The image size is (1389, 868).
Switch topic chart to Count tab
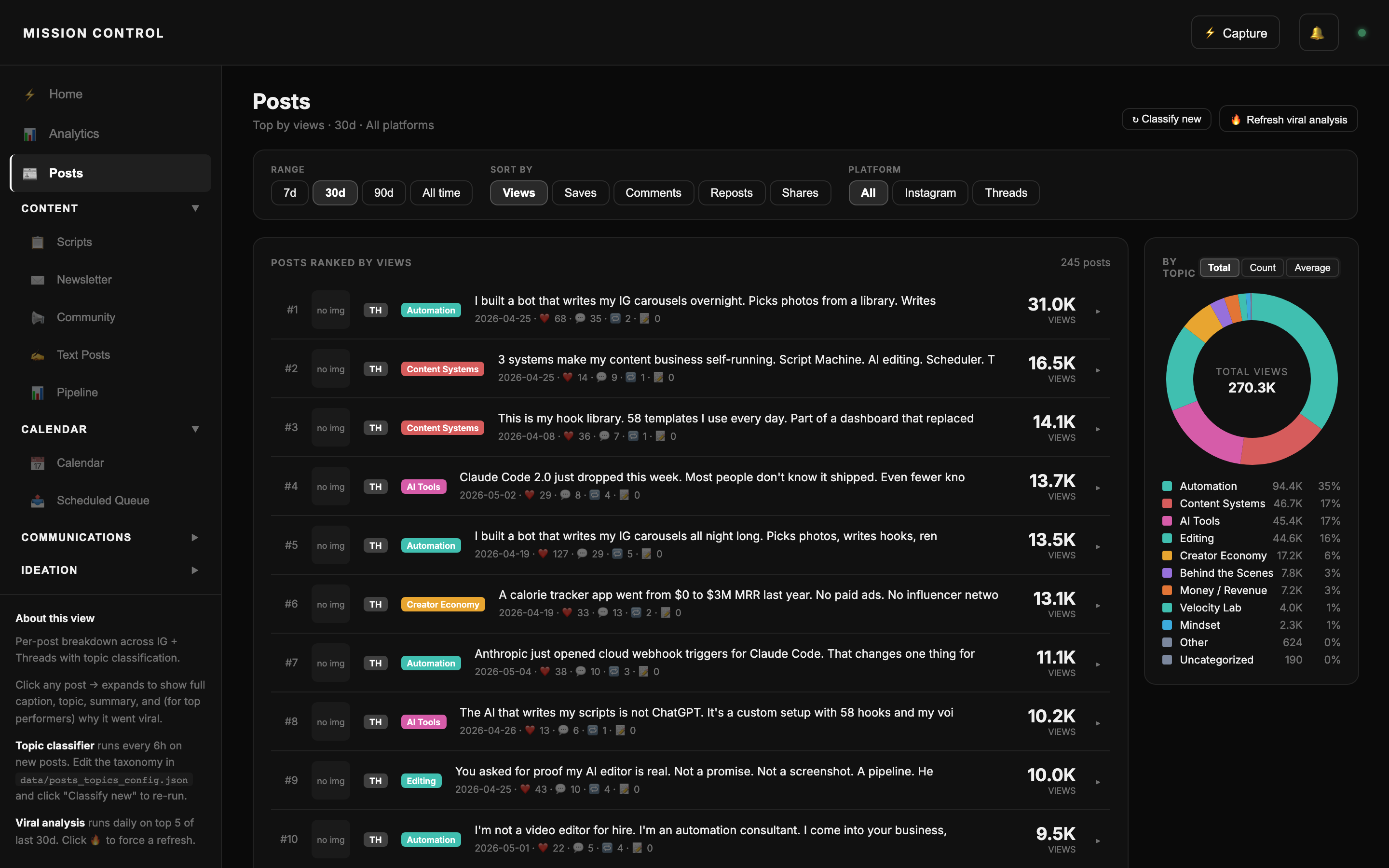coord(1262,268)
